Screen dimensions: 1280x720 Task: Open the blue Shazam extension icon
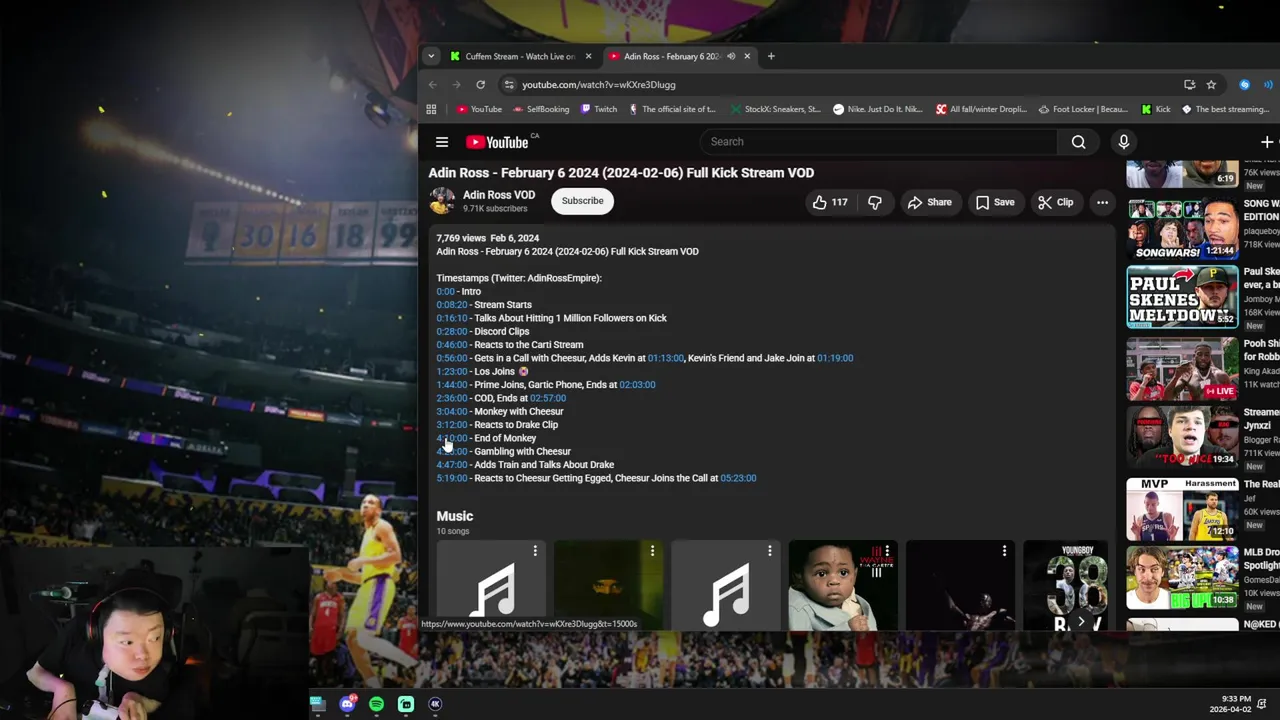click(1244, 85)
